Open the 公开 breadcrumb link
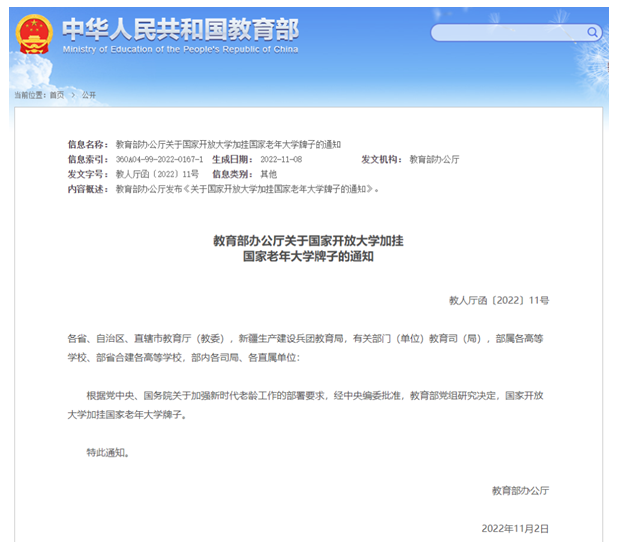The height and width of the screenshot is (545, 617). (89, 95)
